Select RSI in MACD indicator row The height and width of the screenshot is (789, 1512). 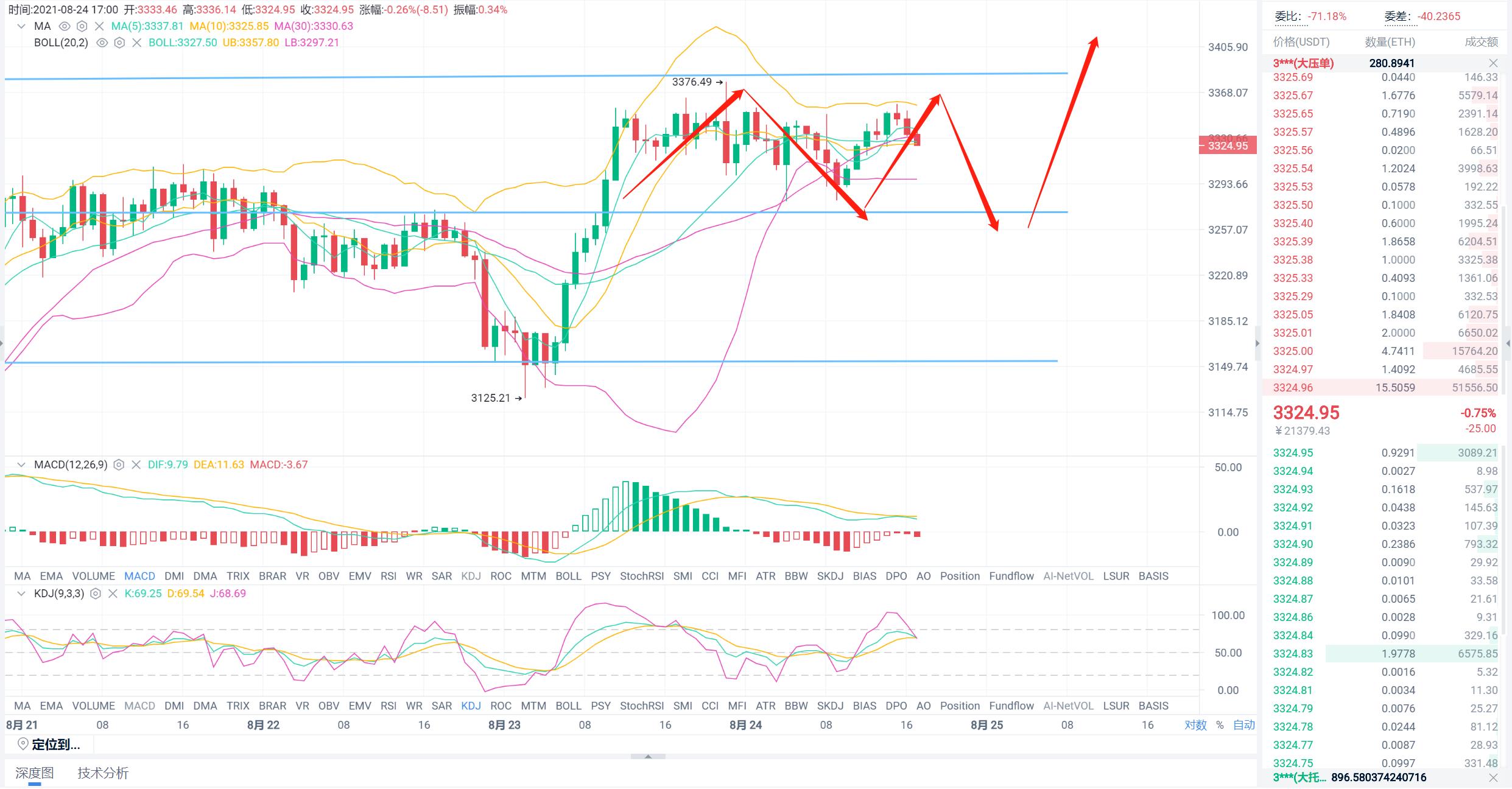[x=388, y=576]
